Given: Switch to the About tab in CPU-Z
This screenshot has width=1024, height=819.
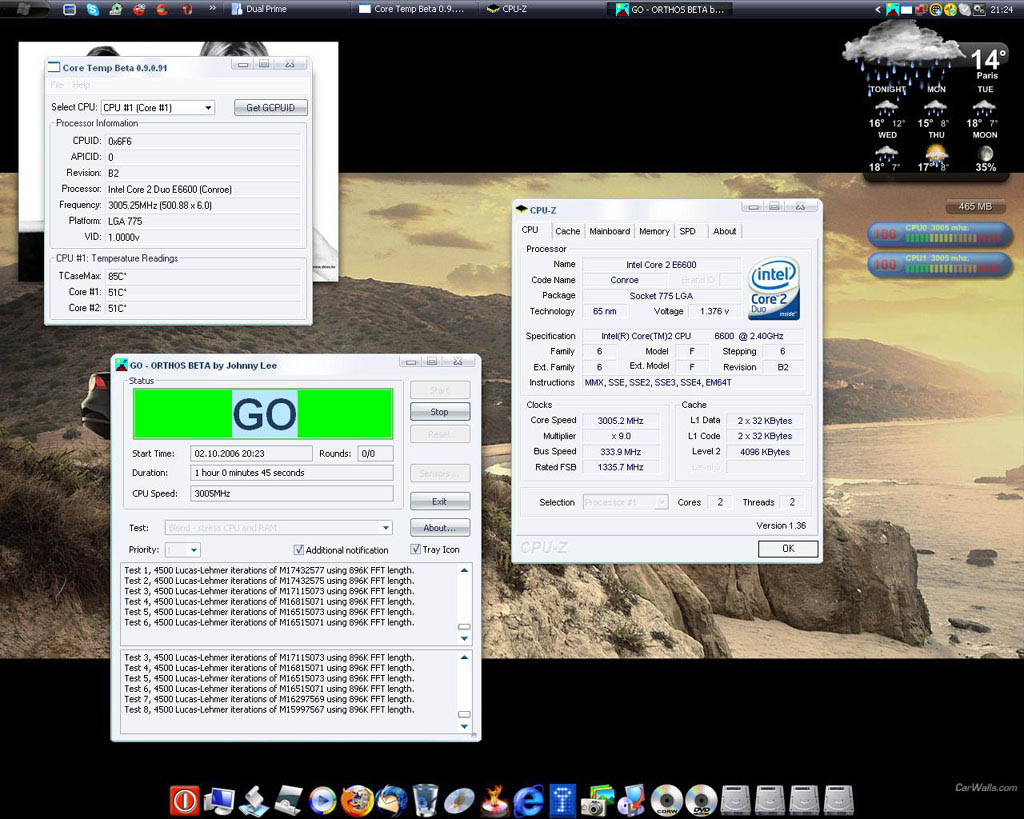Looking at the screenshot, I should [724, 231].
